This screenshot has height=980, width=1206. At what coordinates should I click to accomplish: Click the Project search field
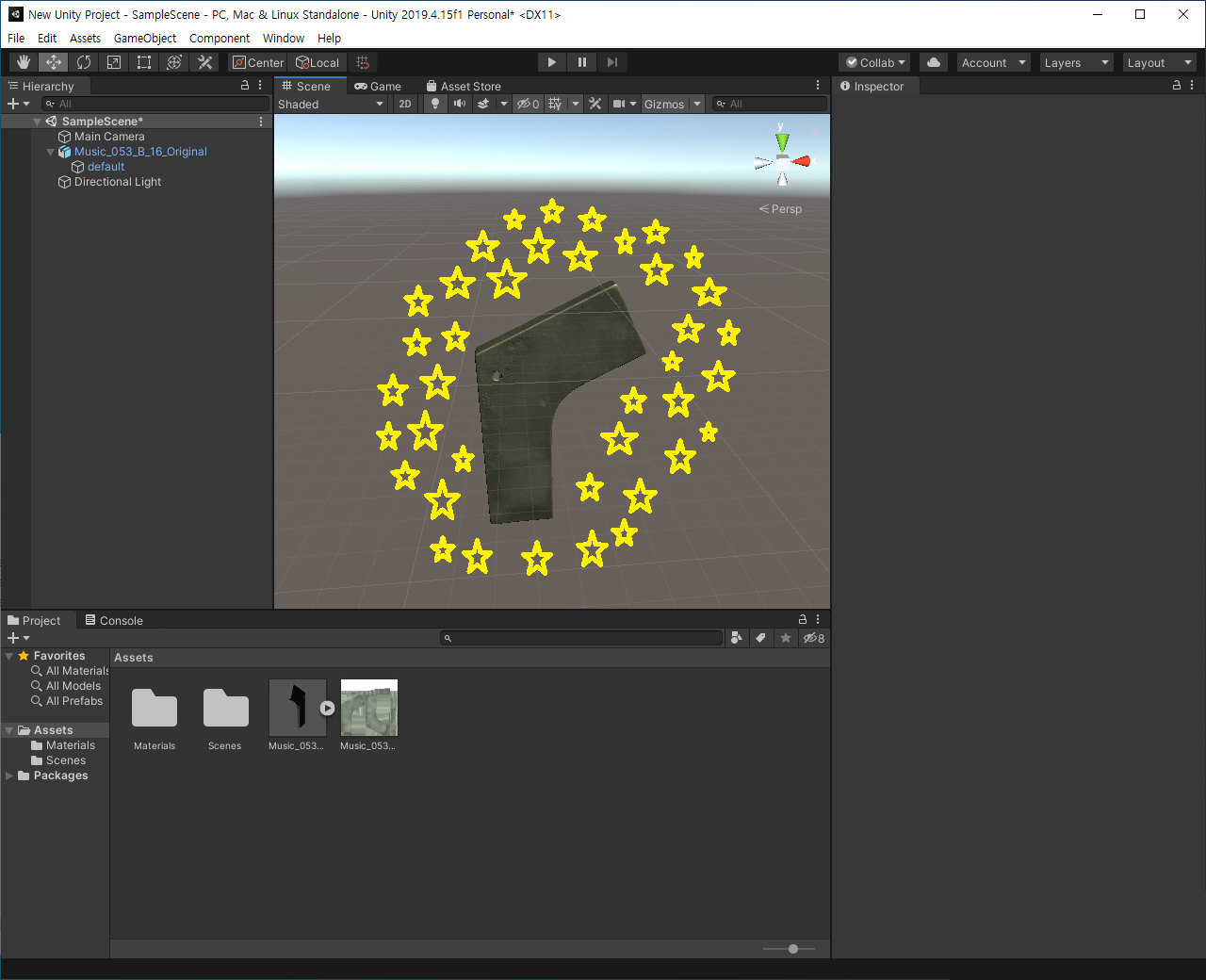pyautogui.click(x=581, y=638)
